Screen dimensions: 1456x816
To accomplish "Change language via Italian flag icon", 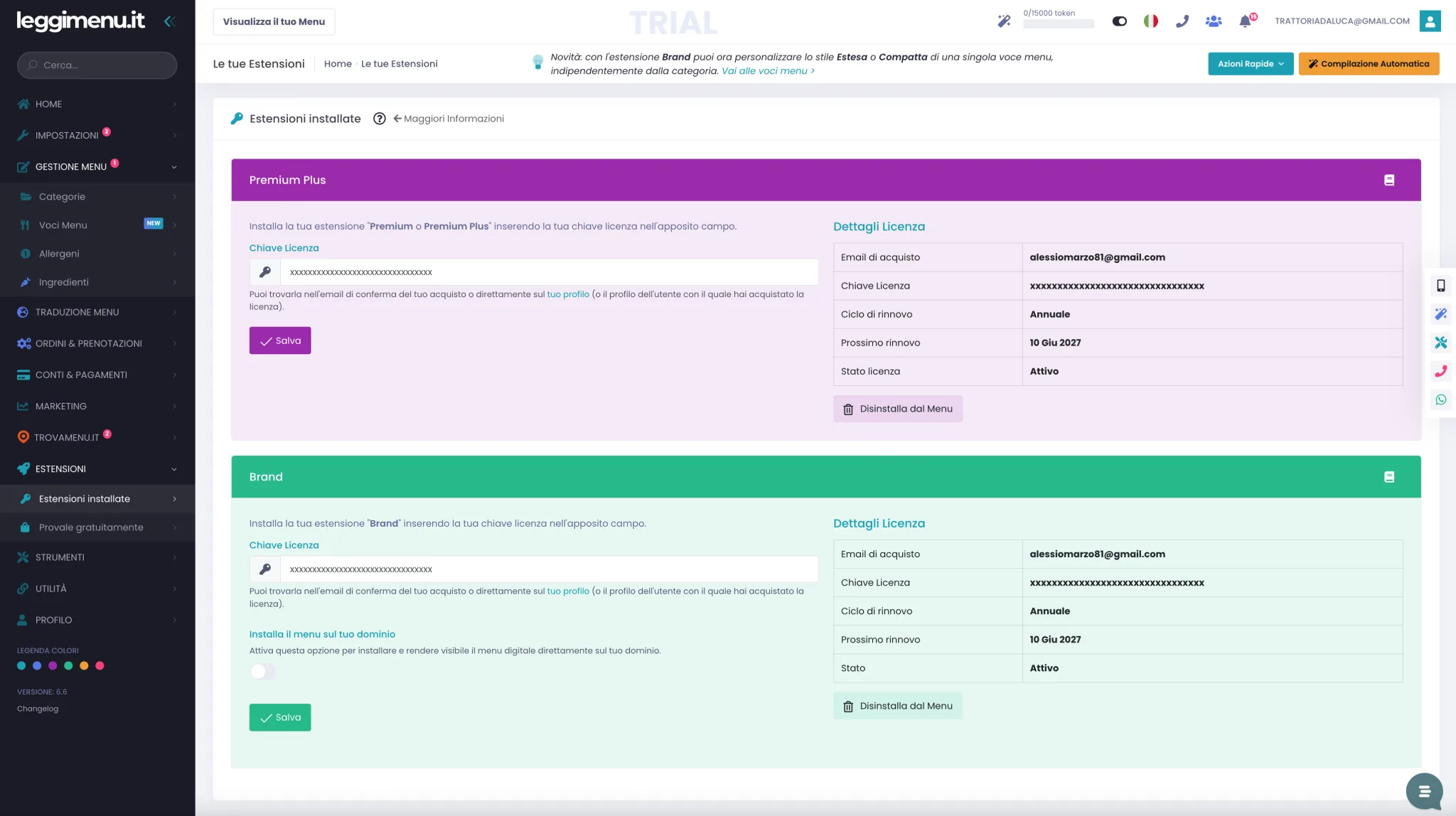I will coord(1151,21).
